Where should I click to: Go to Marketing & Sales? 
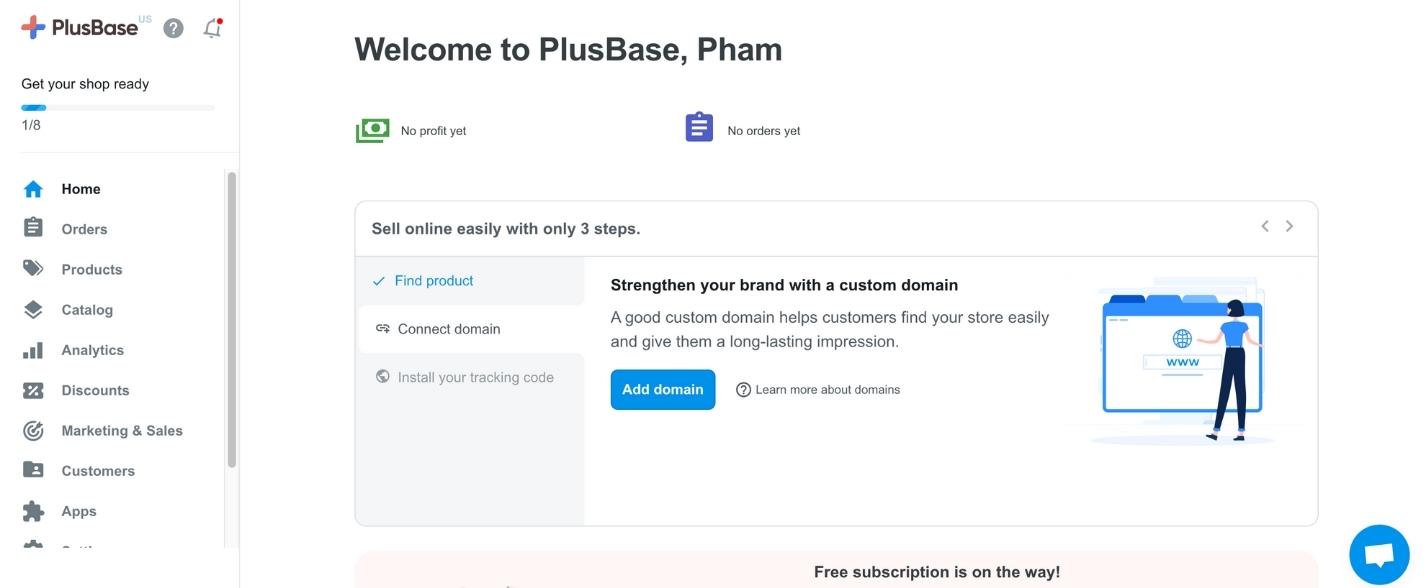(122, 431)
